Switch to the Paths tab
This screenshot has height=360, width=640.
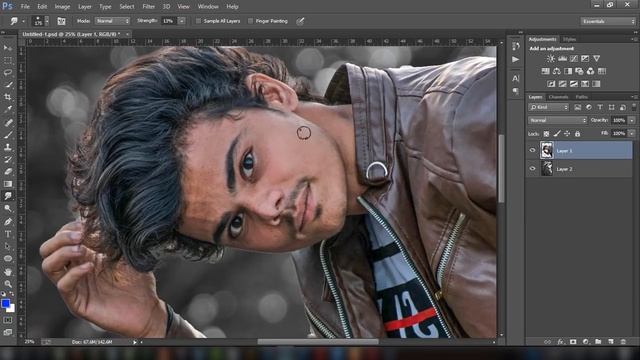point(582,97)
